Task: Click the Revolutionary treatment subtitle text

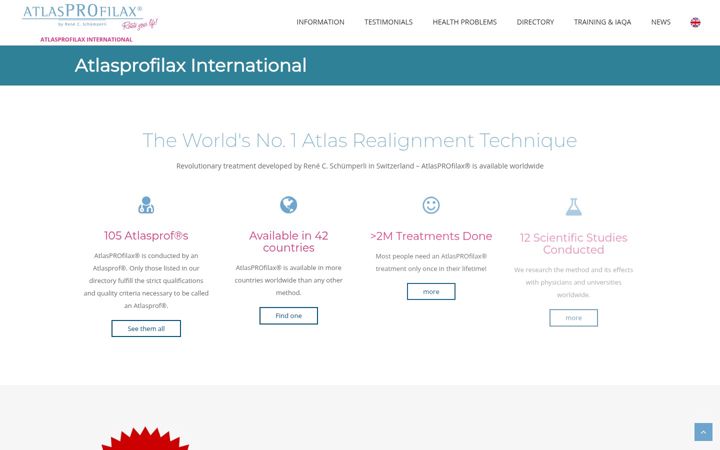Action: point(360,166)
